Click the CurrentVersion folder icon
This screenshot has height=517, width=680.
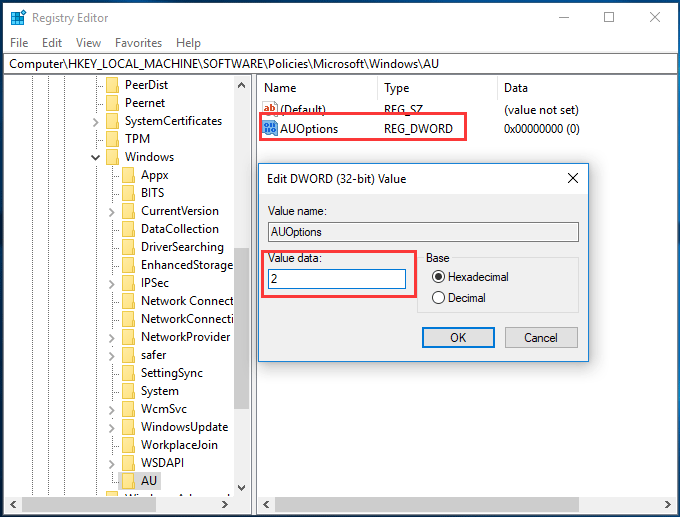click(x=128, y=211)
